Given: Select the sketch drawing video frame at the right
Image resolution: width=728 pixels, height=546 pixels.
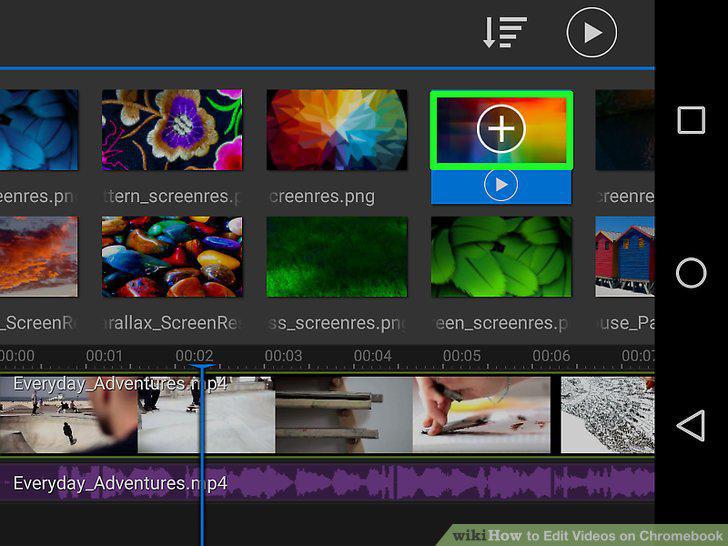Looking at the screenshot, I should (x=608, y=415).
